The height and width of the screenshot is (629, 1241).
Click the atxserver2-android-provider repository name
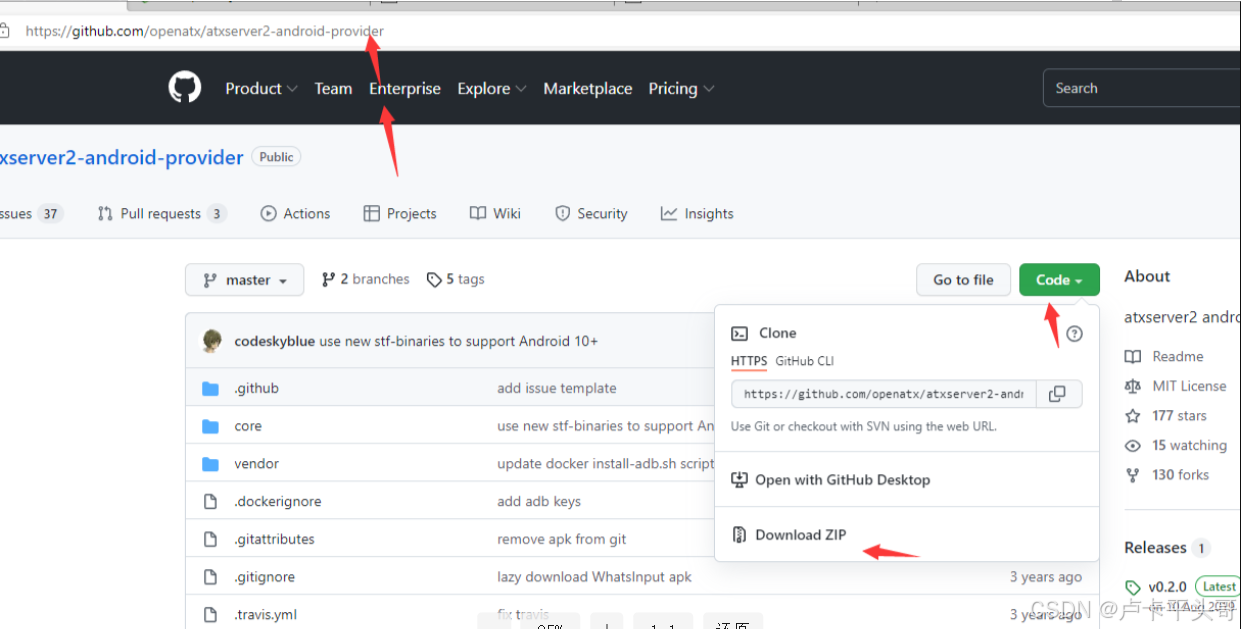(x=121, y=157)
